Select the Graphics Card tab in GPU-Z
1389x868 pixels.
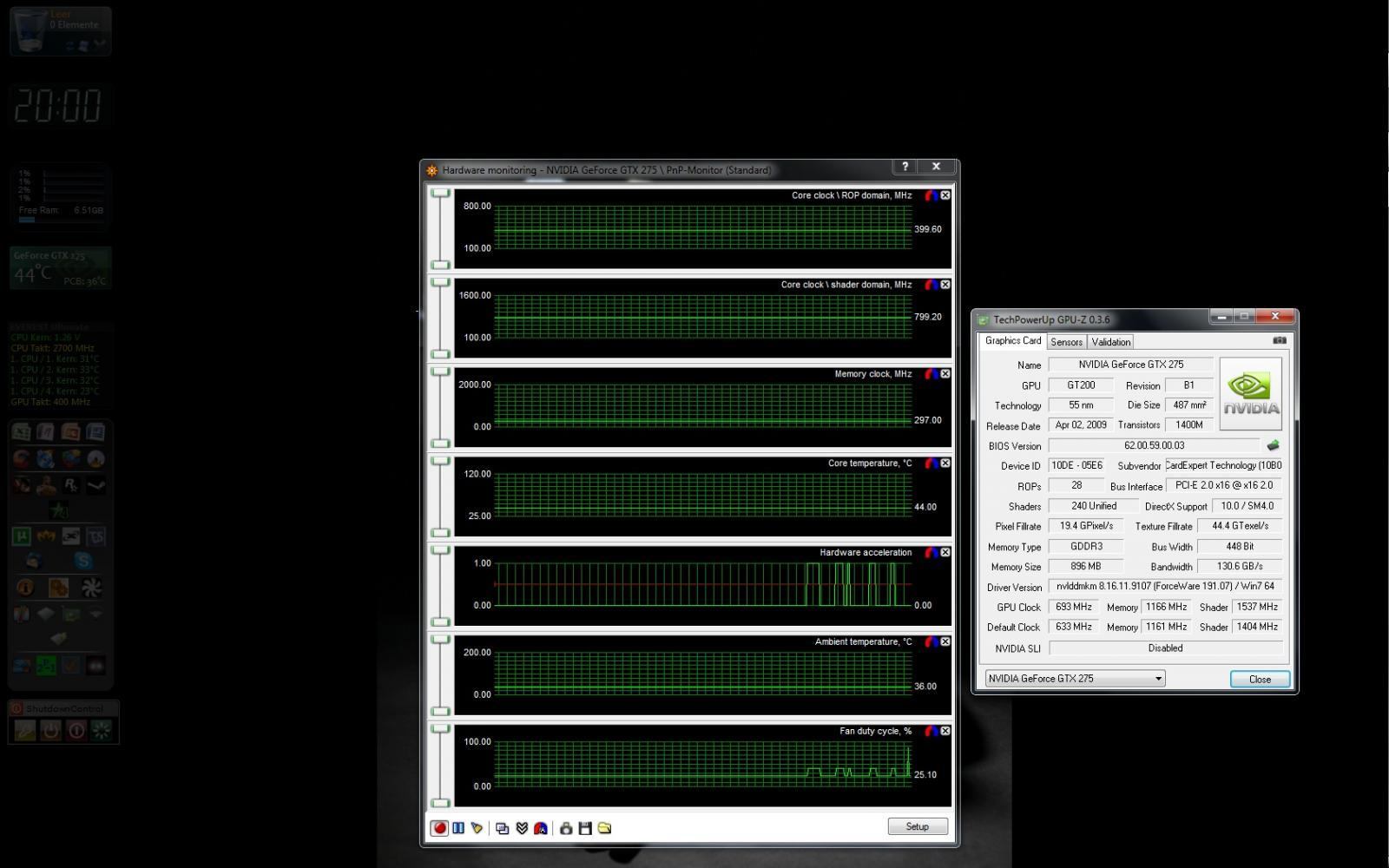(x=1013, y=341)
